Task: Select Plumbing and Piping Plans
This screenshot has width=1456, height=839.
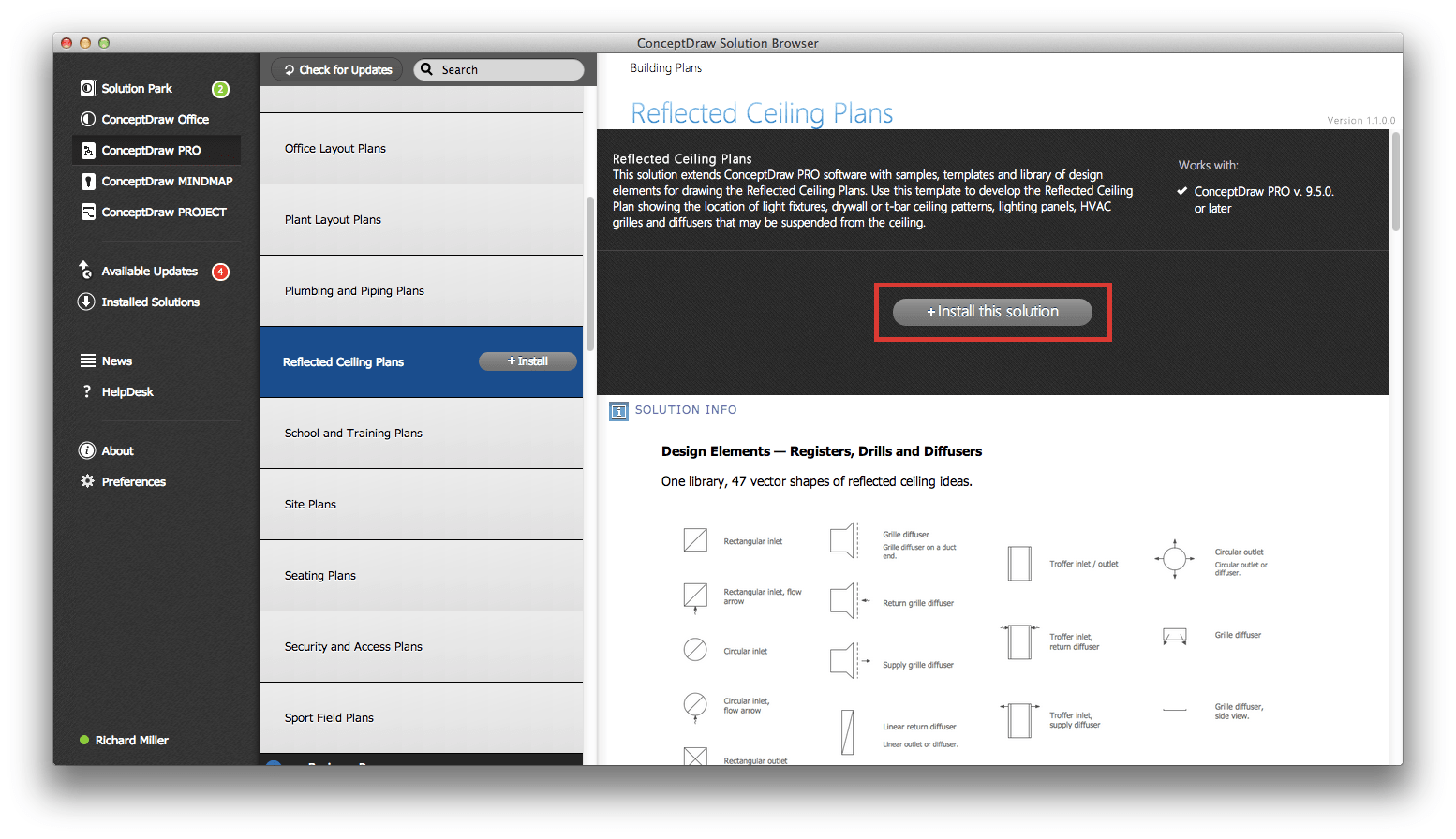Action: pos(421,290)
